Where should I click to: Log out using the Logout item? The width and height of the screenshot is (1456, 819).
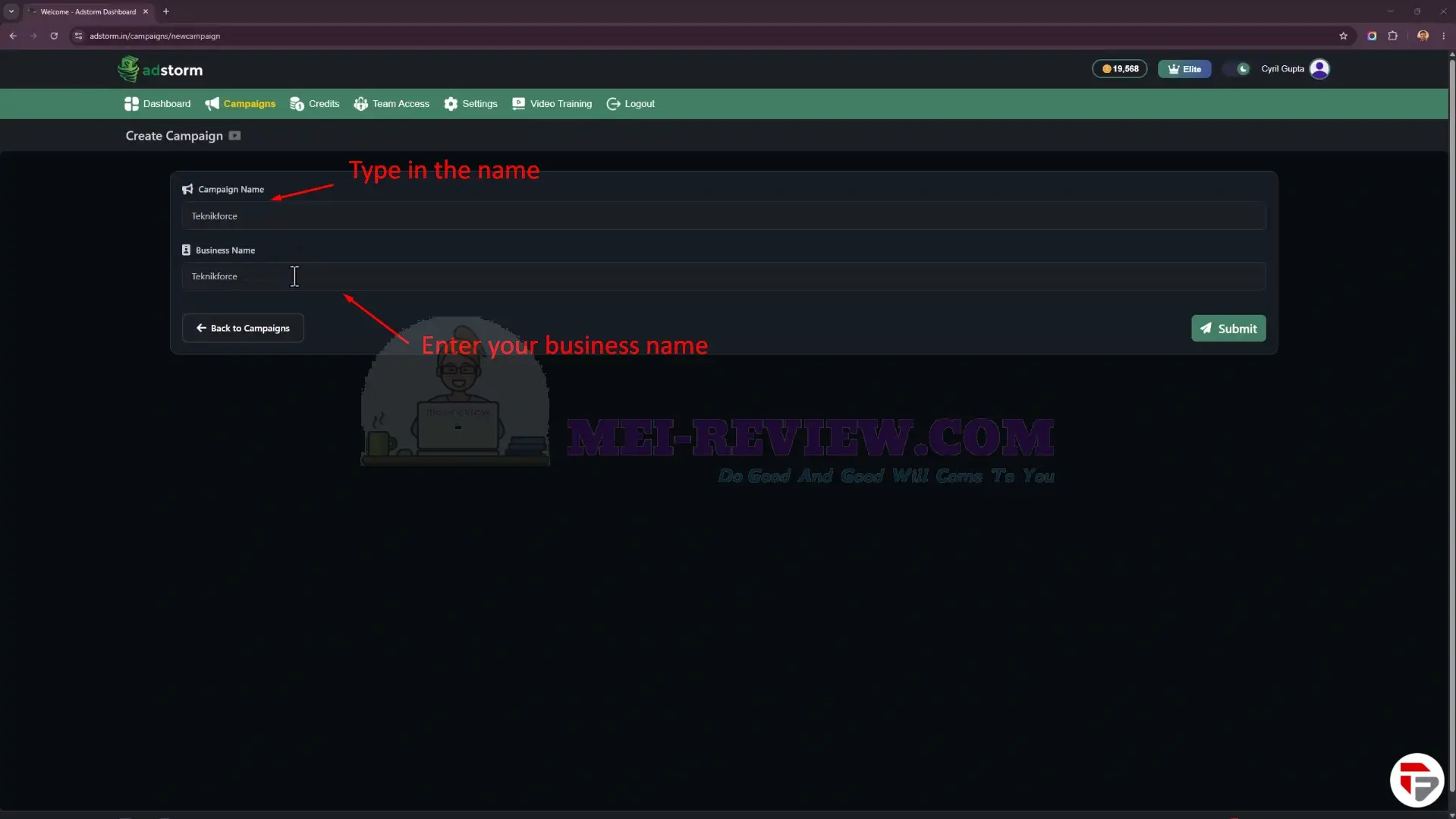pyautogui.click(x=631, y=104)
